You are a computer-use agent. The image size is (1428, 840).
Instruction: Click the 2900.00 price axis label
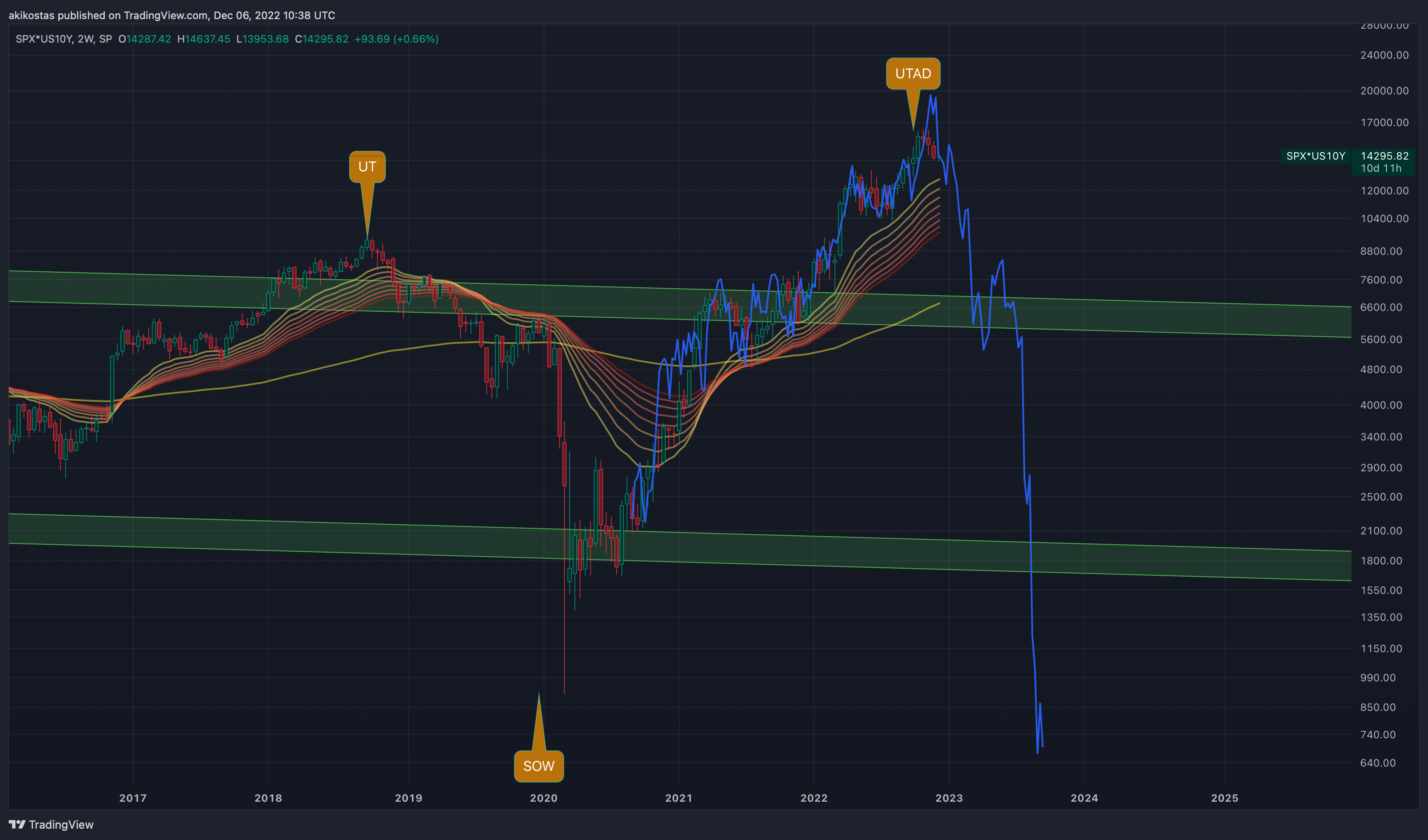tap(1381, 468)
